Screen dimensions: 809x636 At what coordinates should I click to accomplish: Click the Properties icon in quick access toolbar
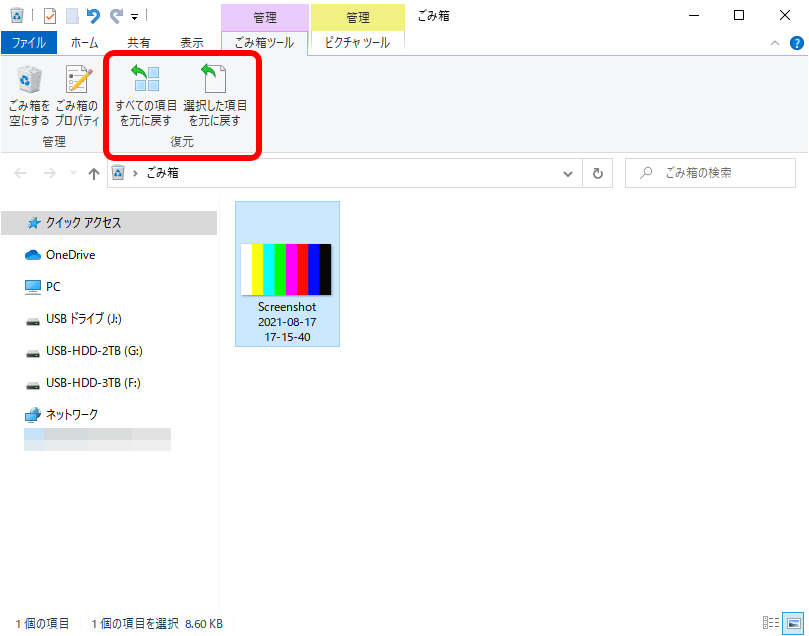tap(50, 16)
